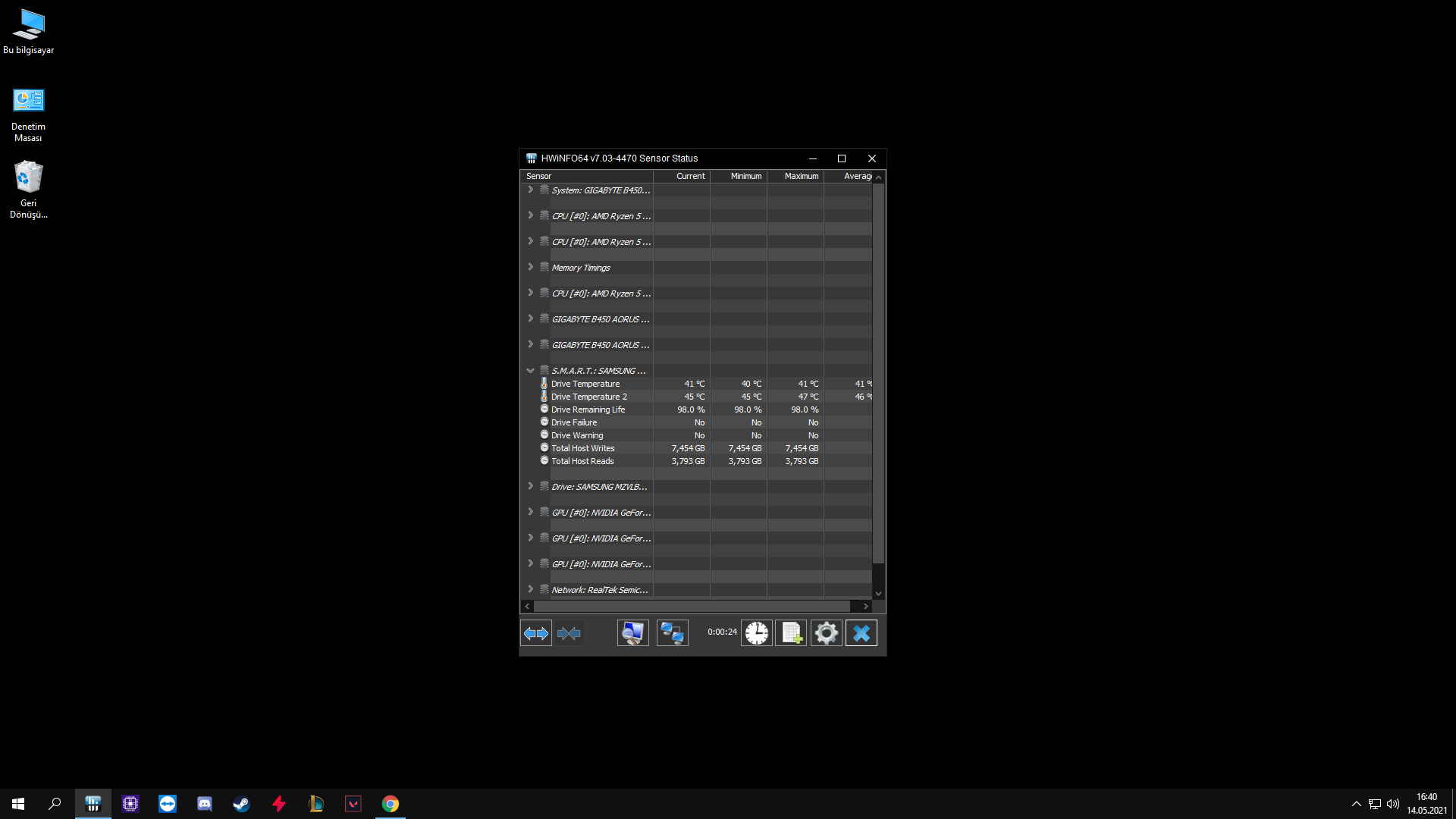Expand the Memory Timings group
Viewport: 1456px width, 819px height.
tap(530, 267)
